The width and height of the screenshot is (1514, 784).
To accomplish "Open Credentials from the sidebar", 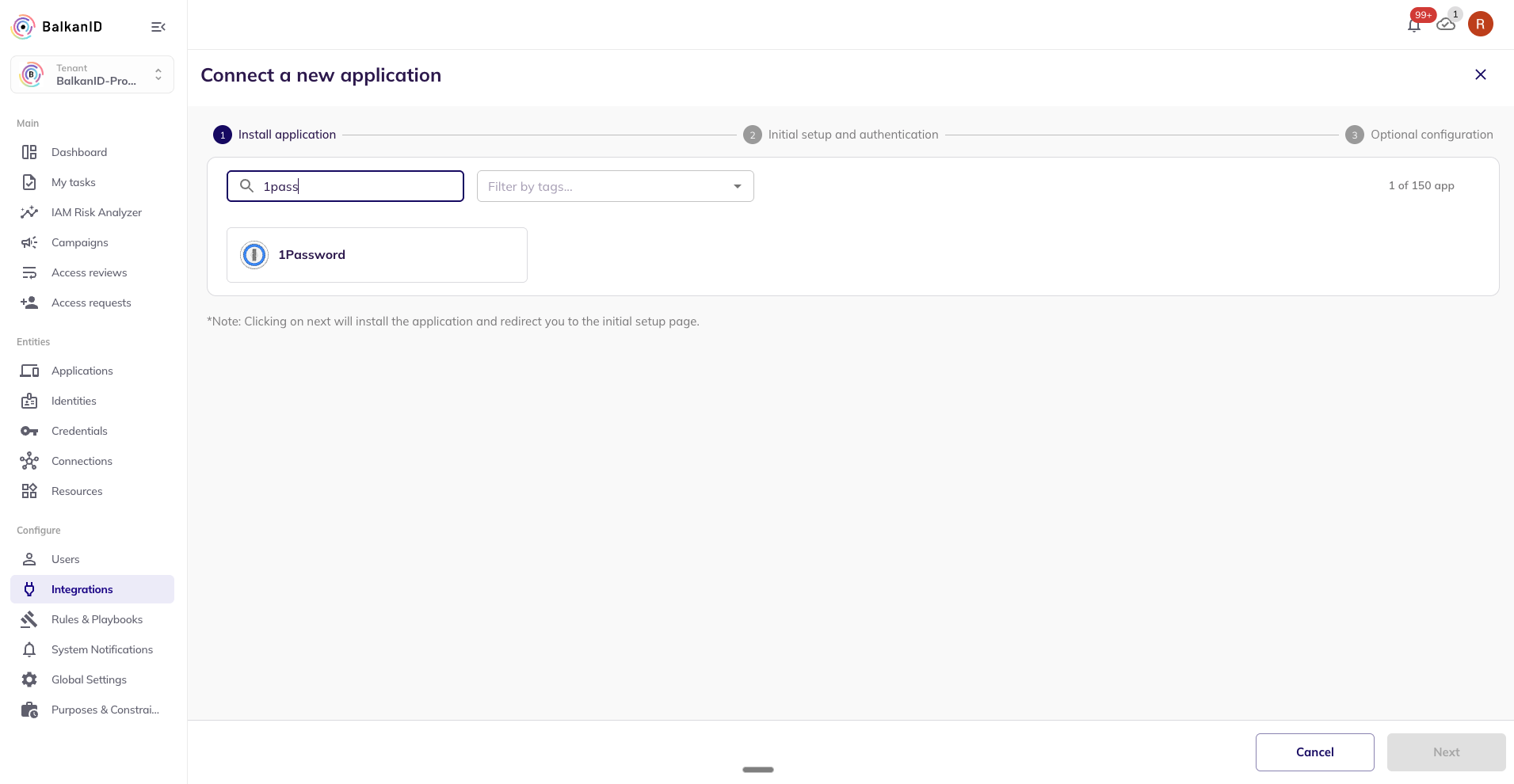I will (x=79, y=431).
